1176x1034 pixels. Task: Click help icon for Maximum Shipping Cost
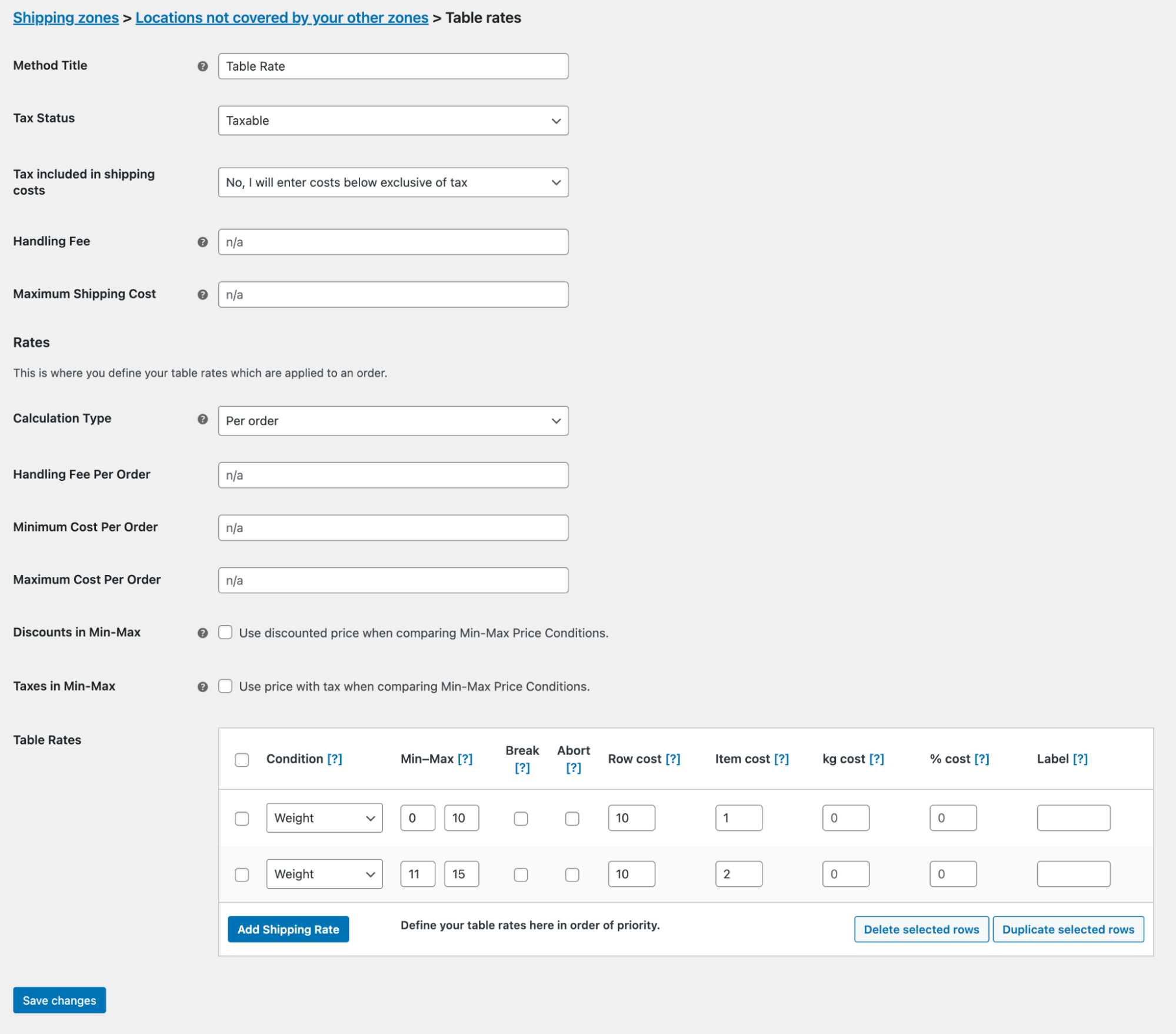coord(202,294)
